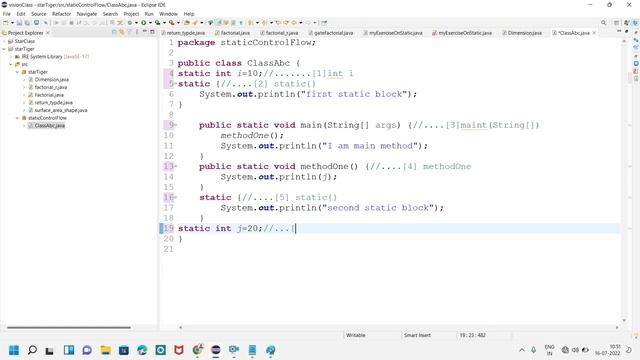Expand JRE System Library node

[x=11, y=57]
